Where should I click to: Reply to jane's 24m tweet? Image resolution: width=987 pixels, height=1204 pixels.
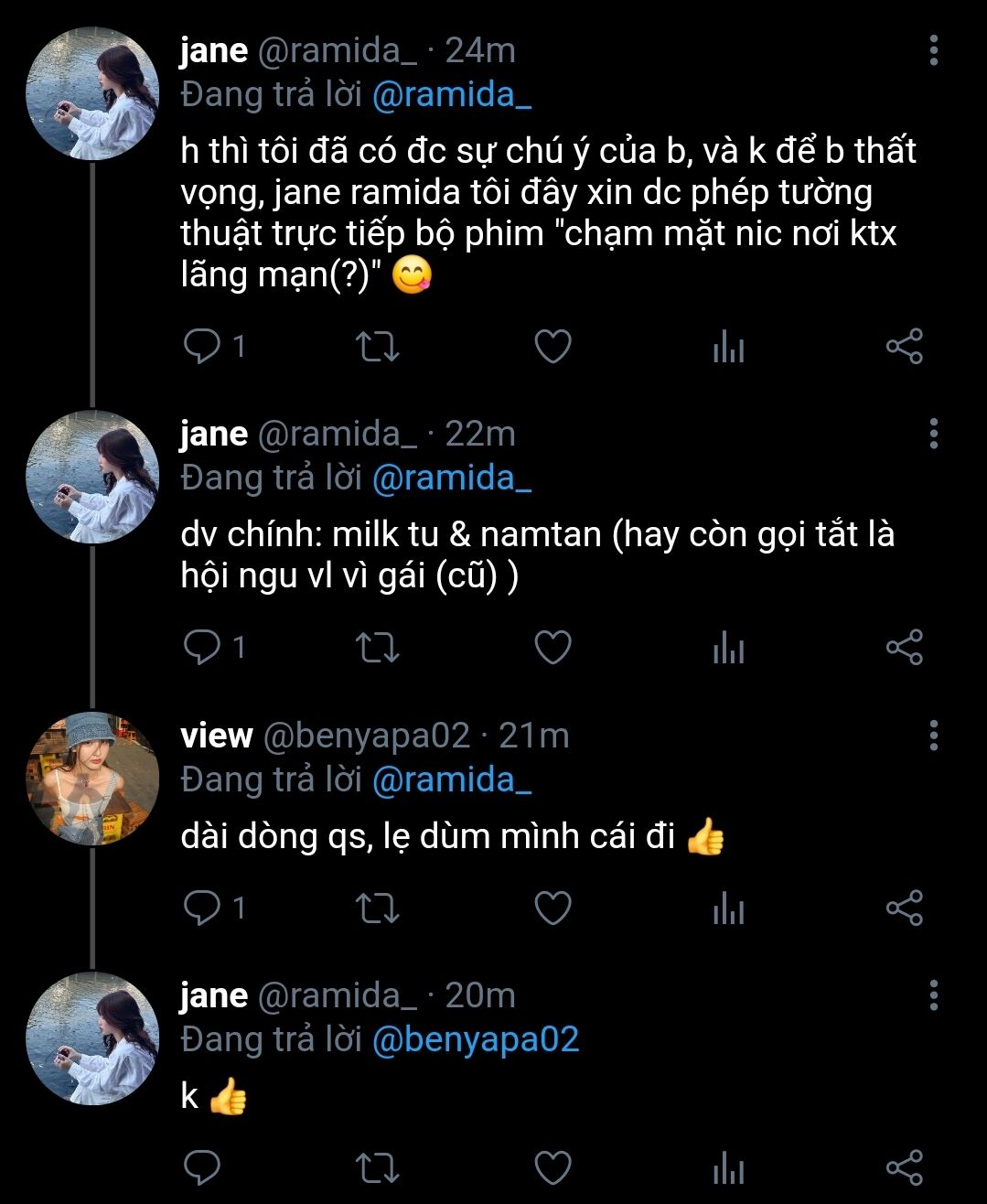(x=202, y=347)
